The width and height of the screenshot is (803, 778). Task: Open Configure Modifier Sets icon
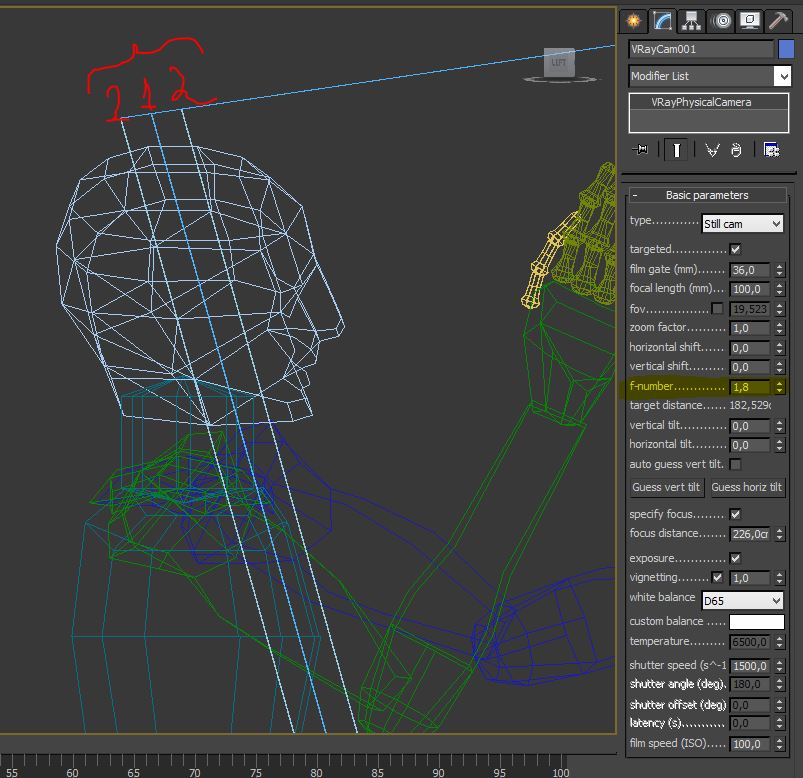click(x=771, y=149)
